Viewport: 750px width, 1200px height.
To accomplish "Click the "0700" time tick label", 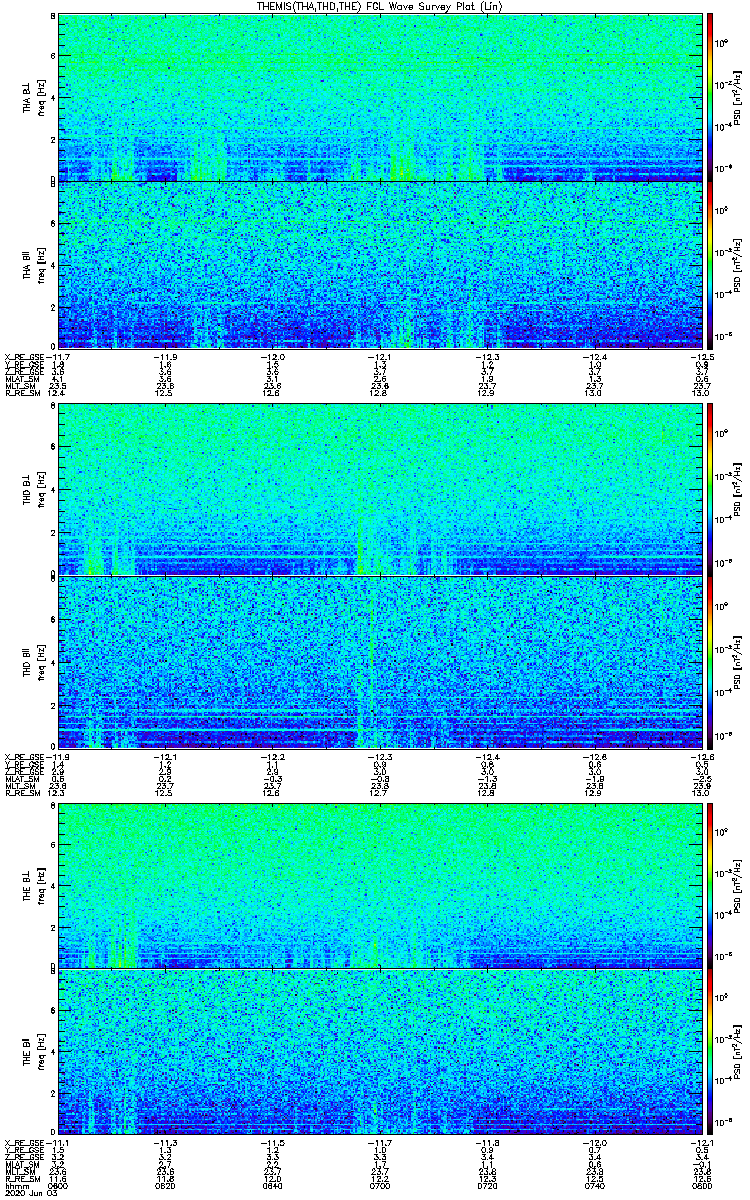I will pyautogui.click(x=380, y=1184).
